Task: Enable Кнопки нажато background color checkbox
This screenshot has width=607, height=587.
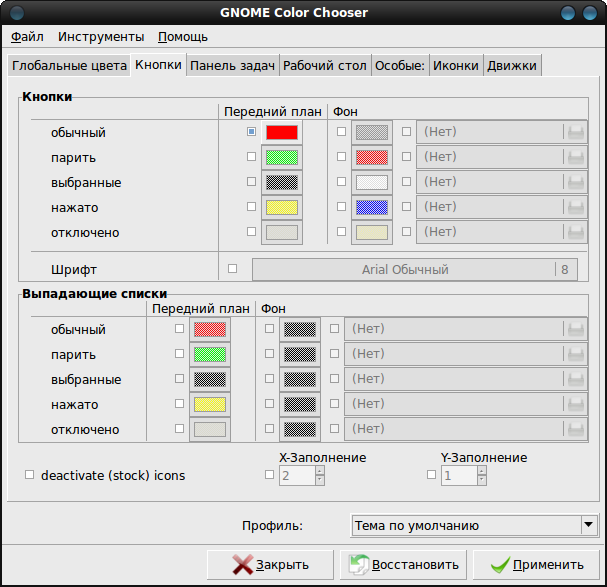Action: (341, 206)
